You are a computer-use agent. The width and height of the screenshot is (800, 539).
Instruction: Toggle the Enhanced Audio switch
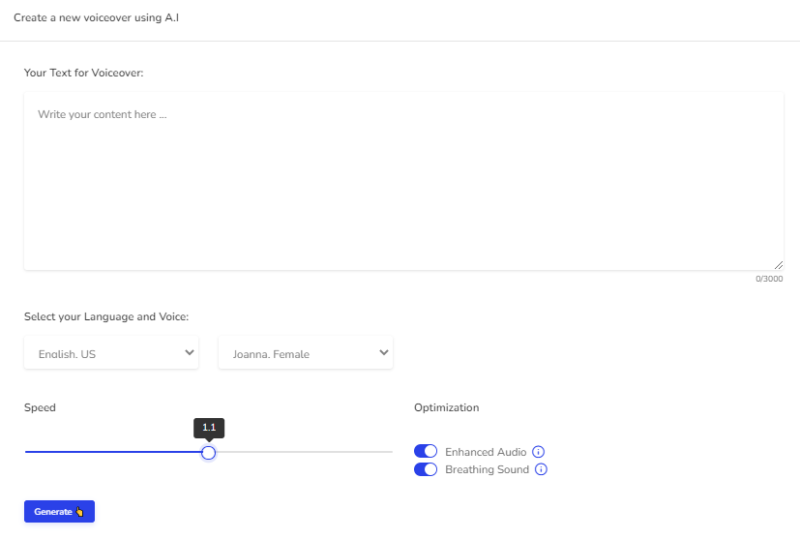click(426, 452)
